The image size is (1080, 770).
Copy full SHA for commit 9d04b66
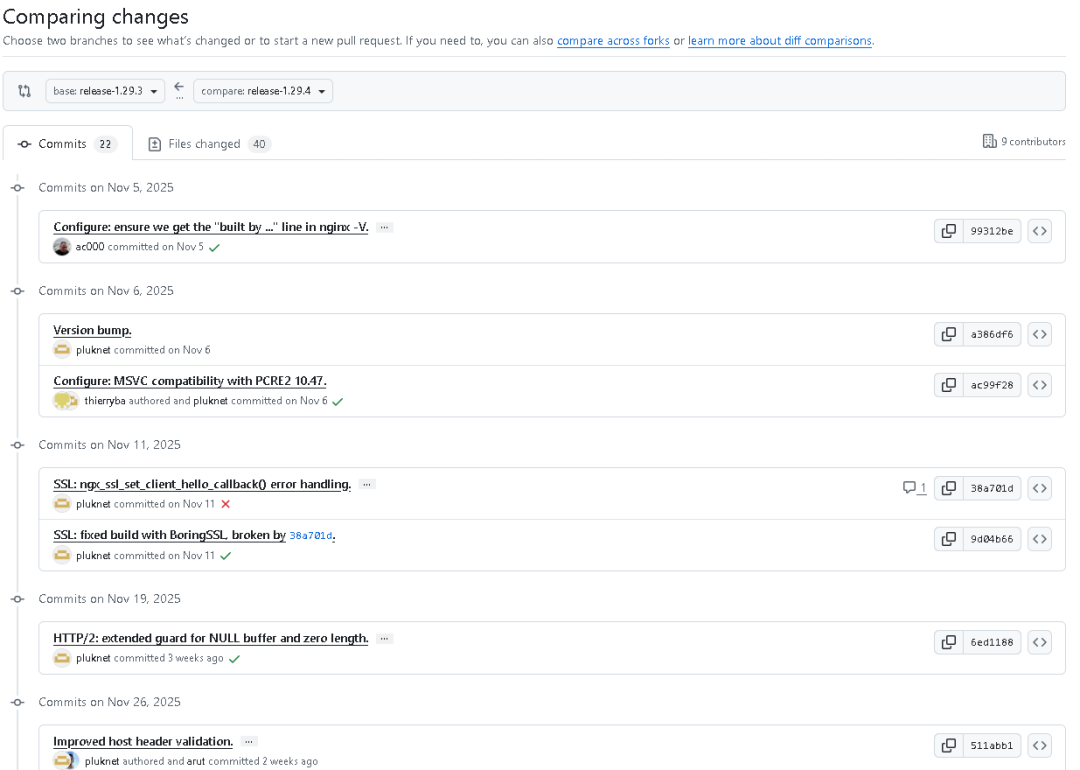click(x=948, y=539)
